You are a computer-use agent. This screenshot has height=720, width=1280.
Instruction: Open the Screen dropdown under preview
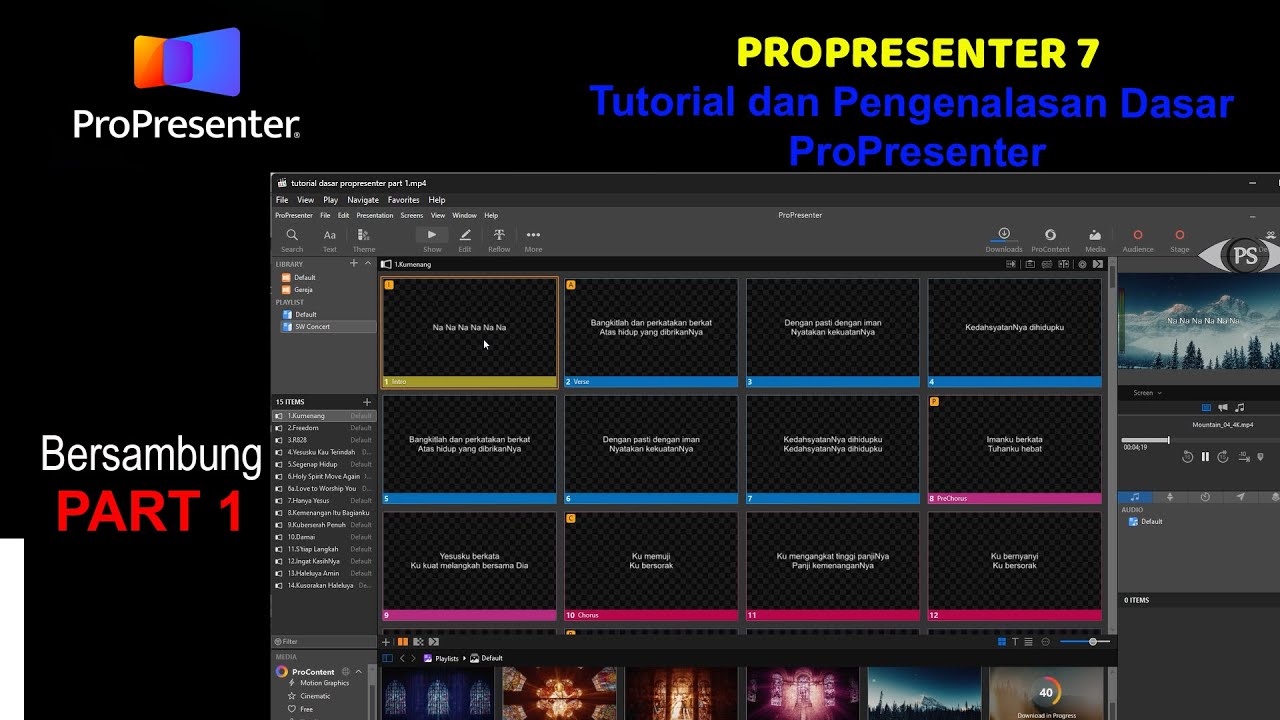coord(1147,393)
